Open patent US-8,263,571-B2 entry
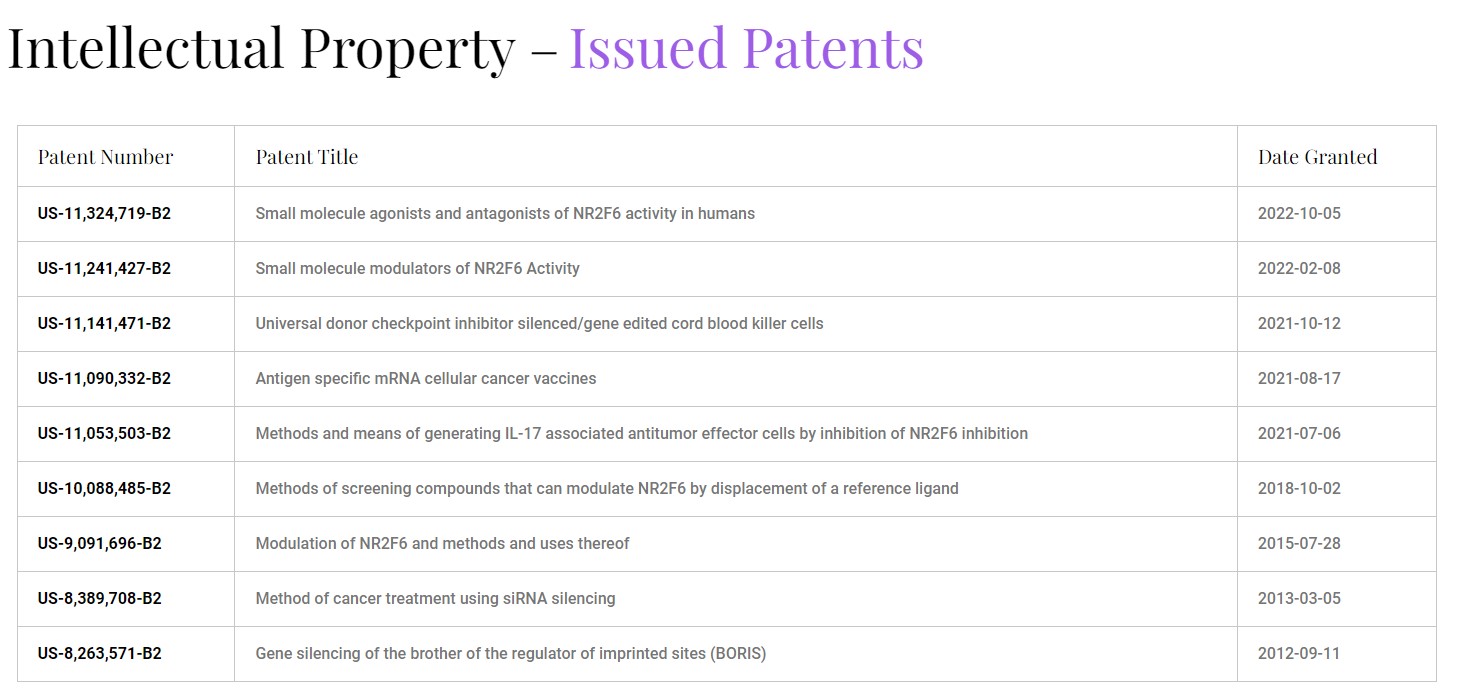 click(x=100, y=653)
